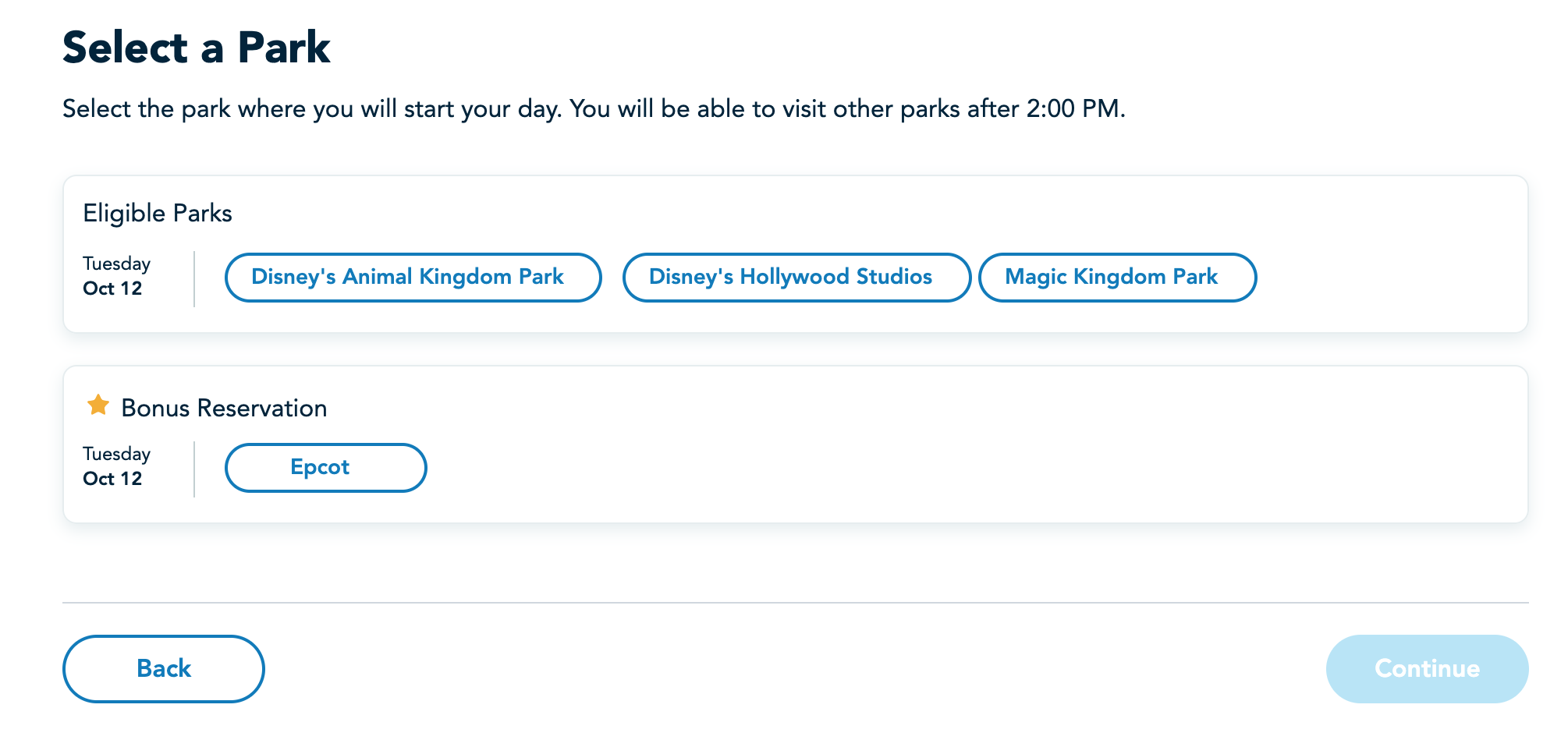Screen dimensions: 1568x747
Task: Click "Tuesday" label in Bonus Reservation card
Action: click(116, 454)
